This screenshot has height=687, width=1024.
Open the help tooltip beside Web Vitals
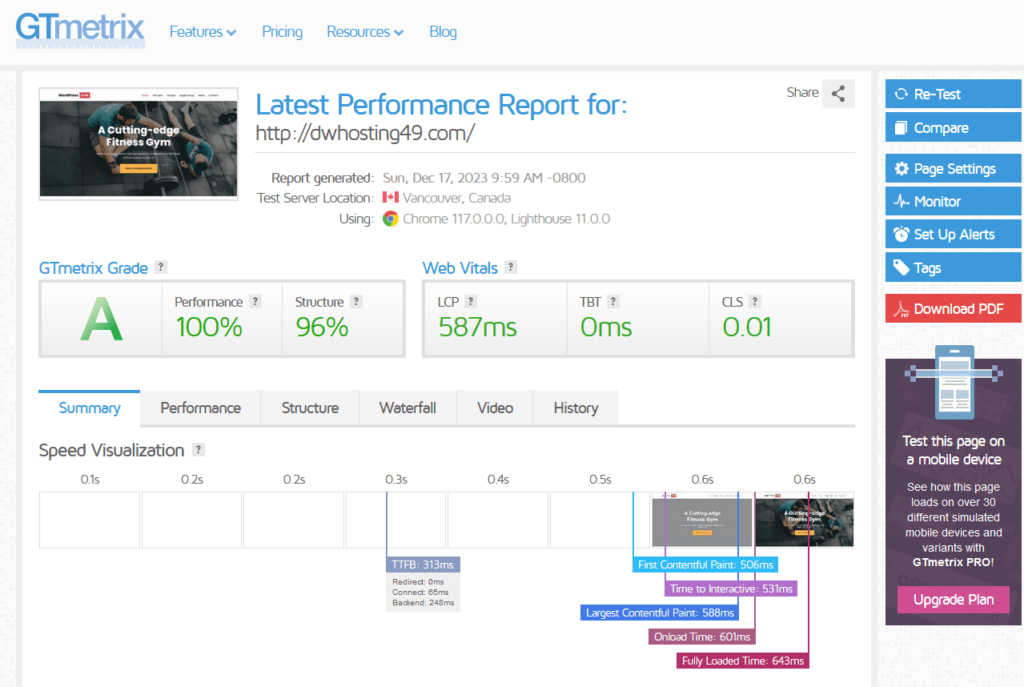tap(511, 267)
